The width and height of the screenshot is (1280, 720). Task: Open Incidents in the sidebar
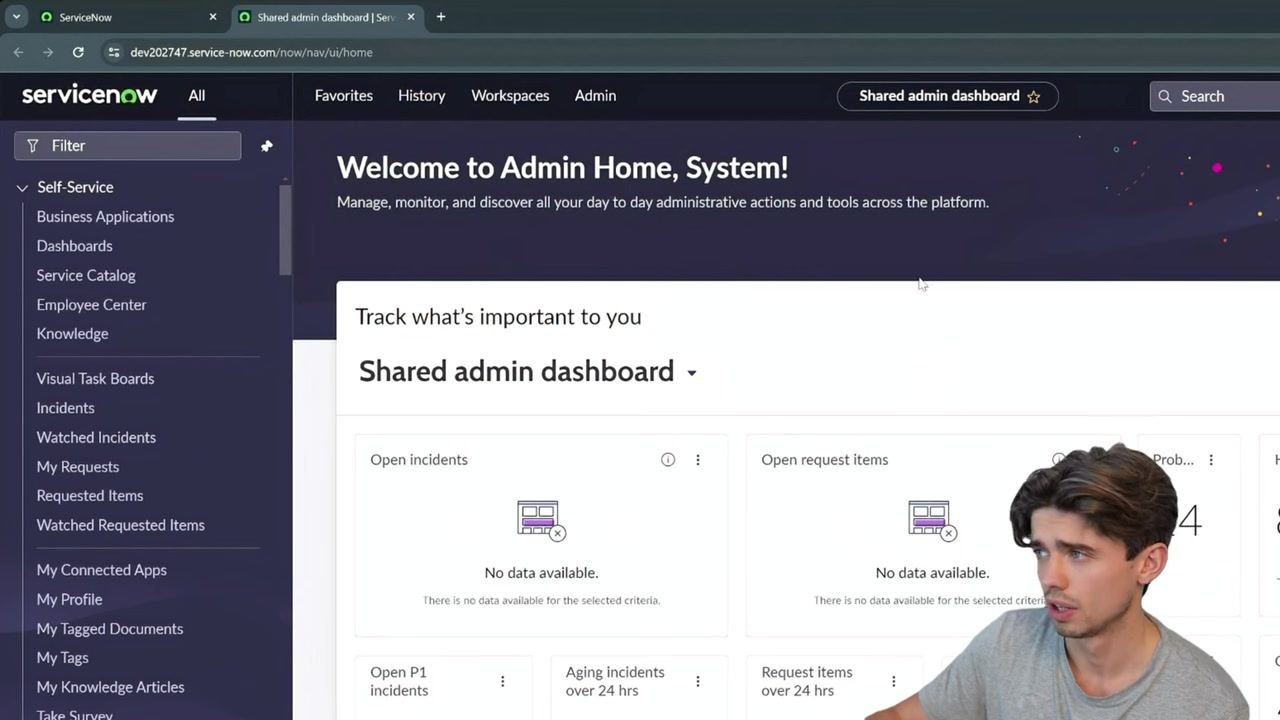(65, 408)
